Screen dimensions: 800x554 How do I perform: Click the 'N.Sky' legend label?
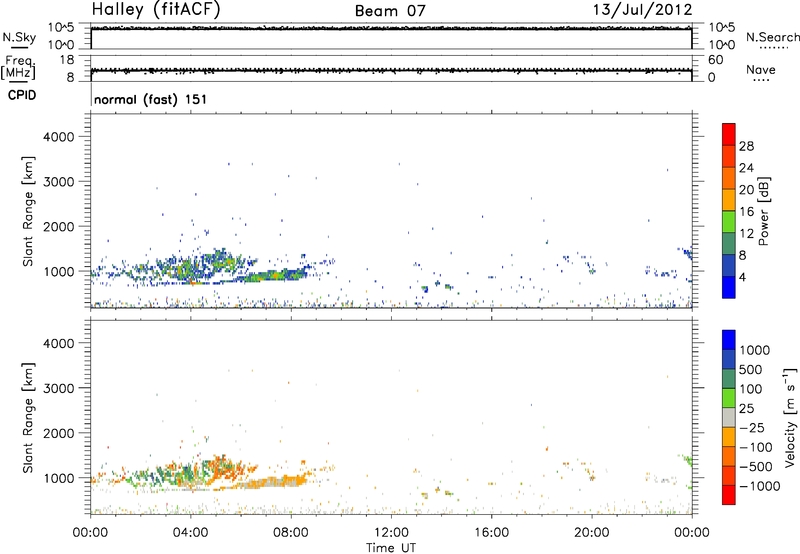[x=19, y=37]
